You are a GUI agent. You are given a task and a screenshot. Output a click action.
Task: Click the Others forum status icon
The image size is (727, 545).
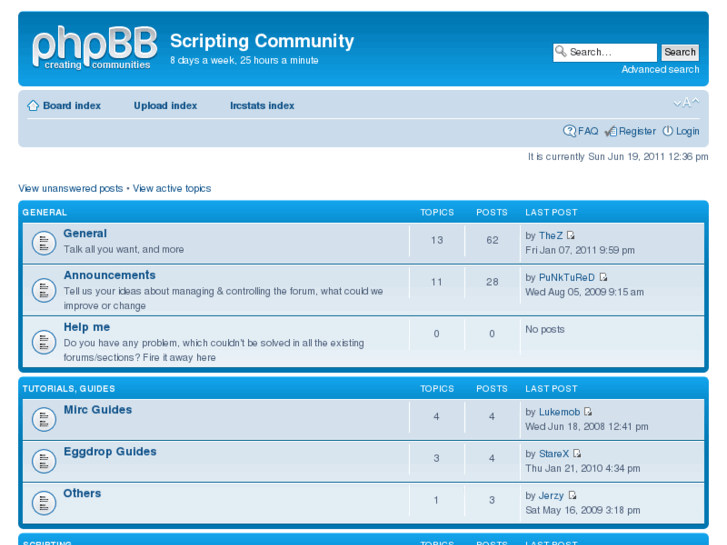coord(44,502)
